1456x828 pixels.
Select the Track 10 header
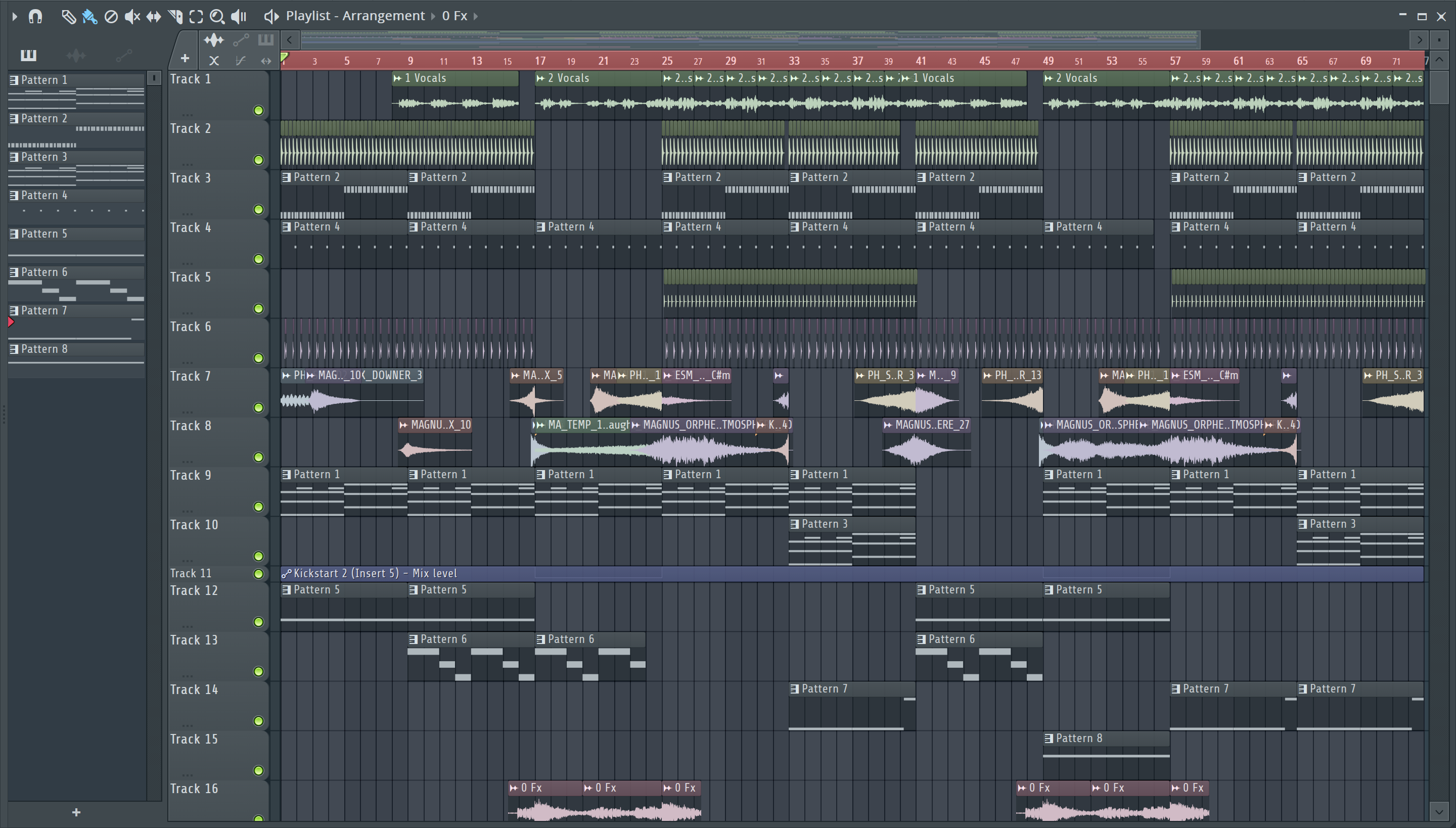pyautogui.click(x=218, y=540)
